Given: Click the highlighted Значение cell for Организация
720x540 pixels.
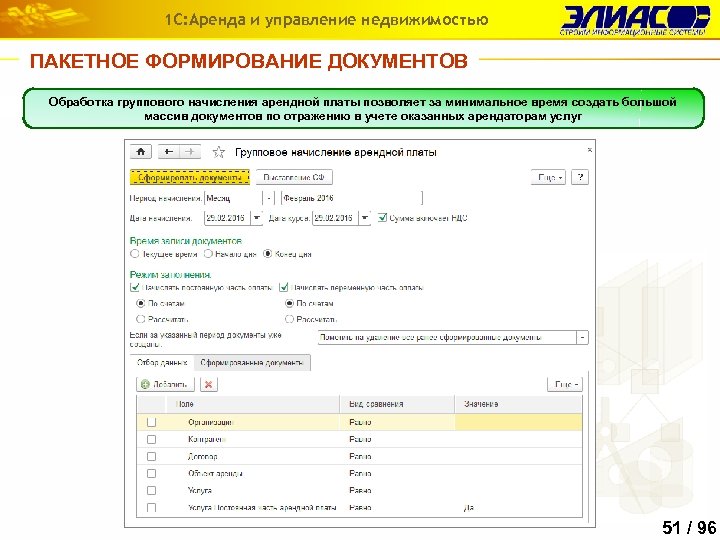Looking at the screenshot, I should (518, 422).
